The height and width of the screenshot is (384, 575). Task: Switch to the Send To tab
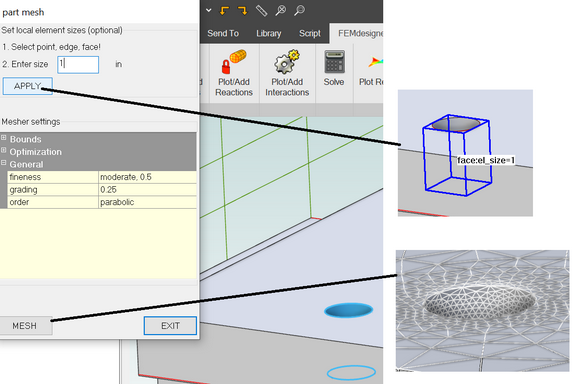223,33
